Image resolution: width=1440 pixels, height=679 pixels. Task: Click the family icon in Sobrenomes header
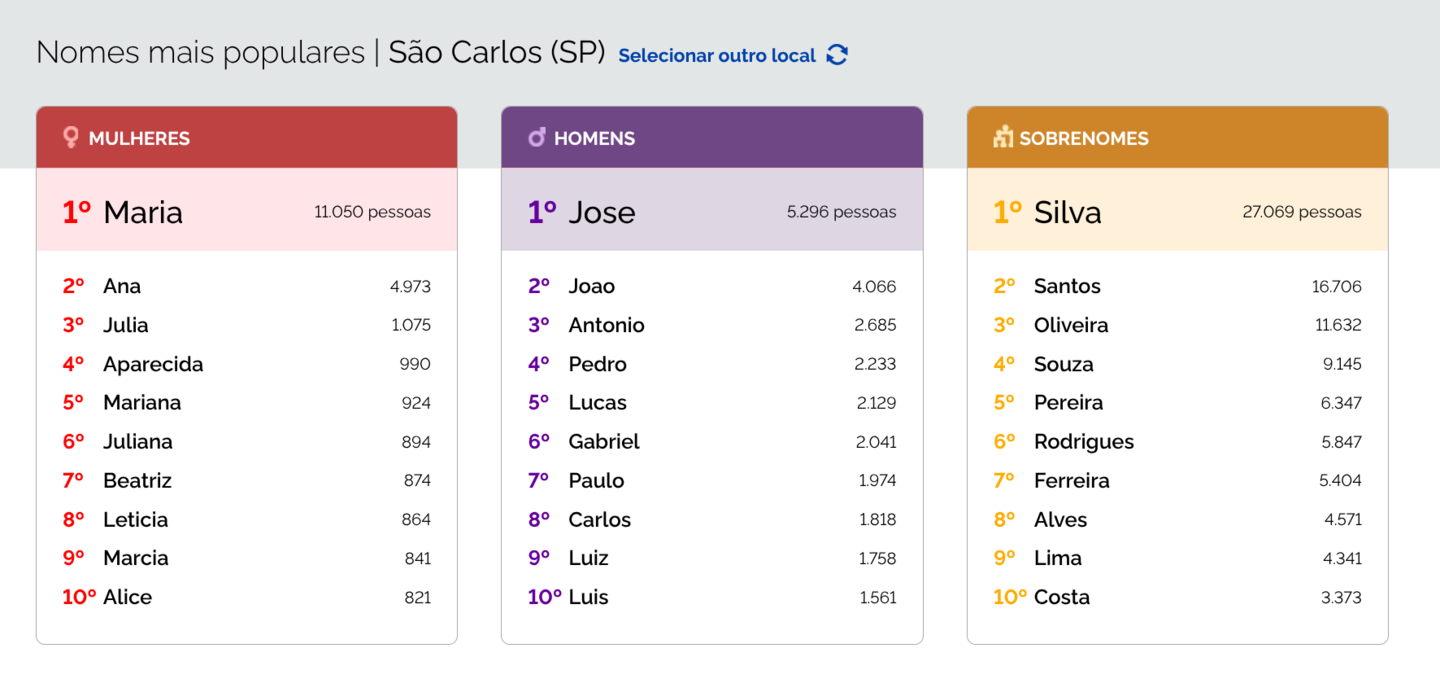(x=1003, y=137)
